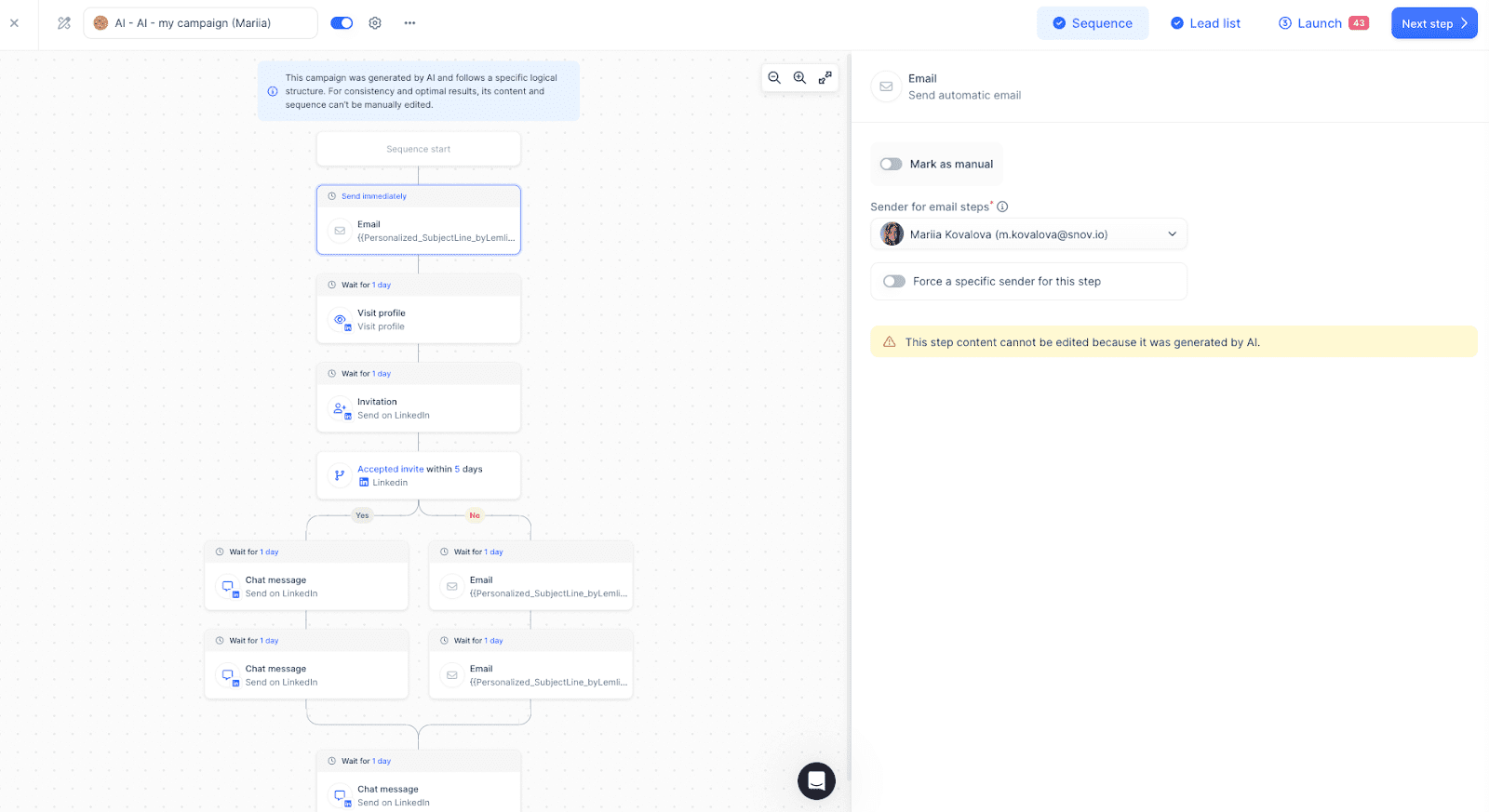Image resolution: width=1489 pixels, height=812 pixels.
Task: Open the three-dot more options menu
Action: point(409,23)
